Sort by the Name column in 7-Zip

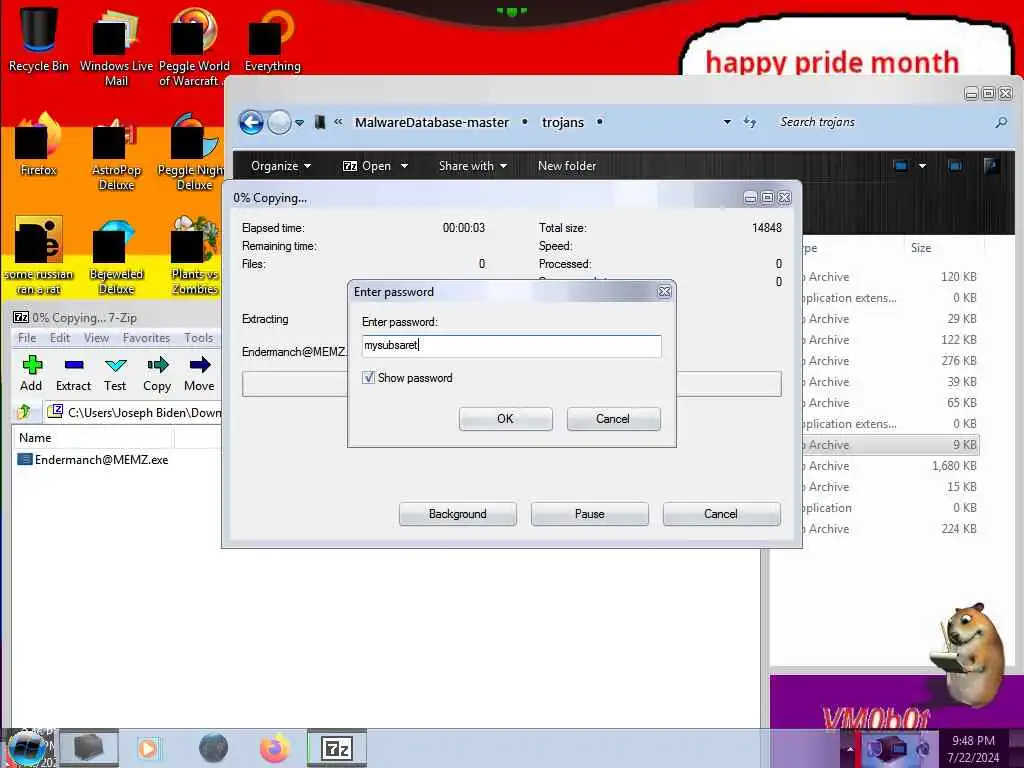[x=93, y=438]
